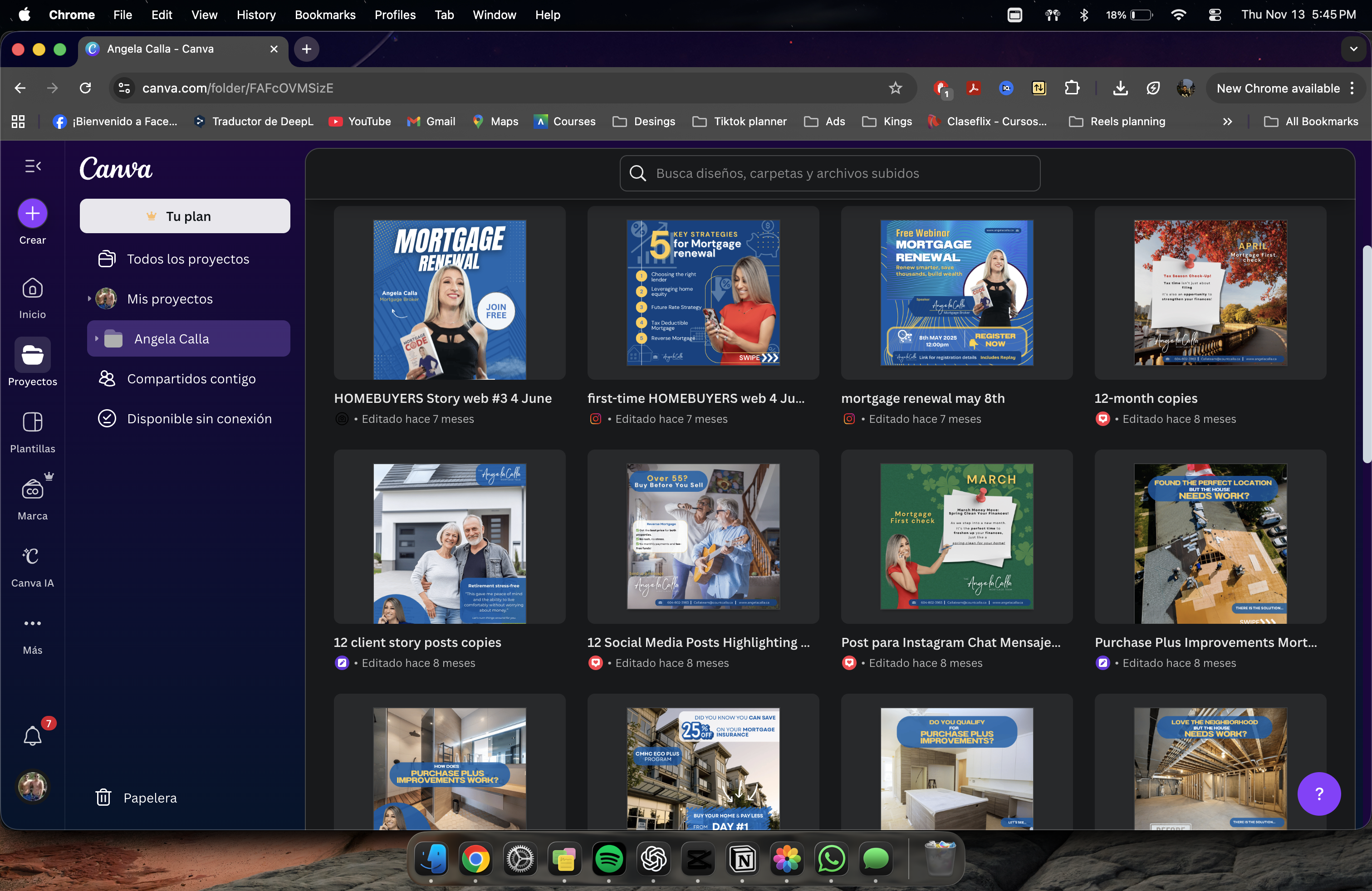
Task: Click the purple help question-mark button
Action: [1318, 793]
